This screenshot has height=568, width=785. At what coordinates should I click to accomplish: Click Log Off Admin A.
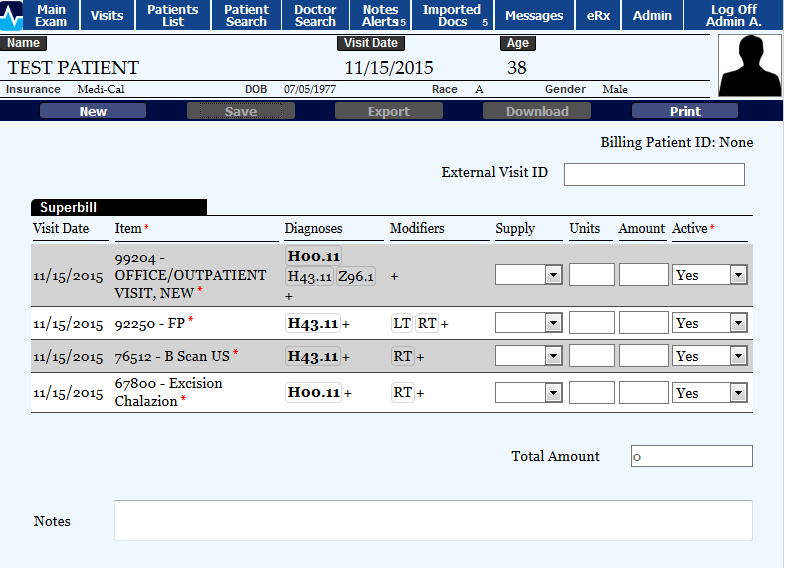(733, 16)
